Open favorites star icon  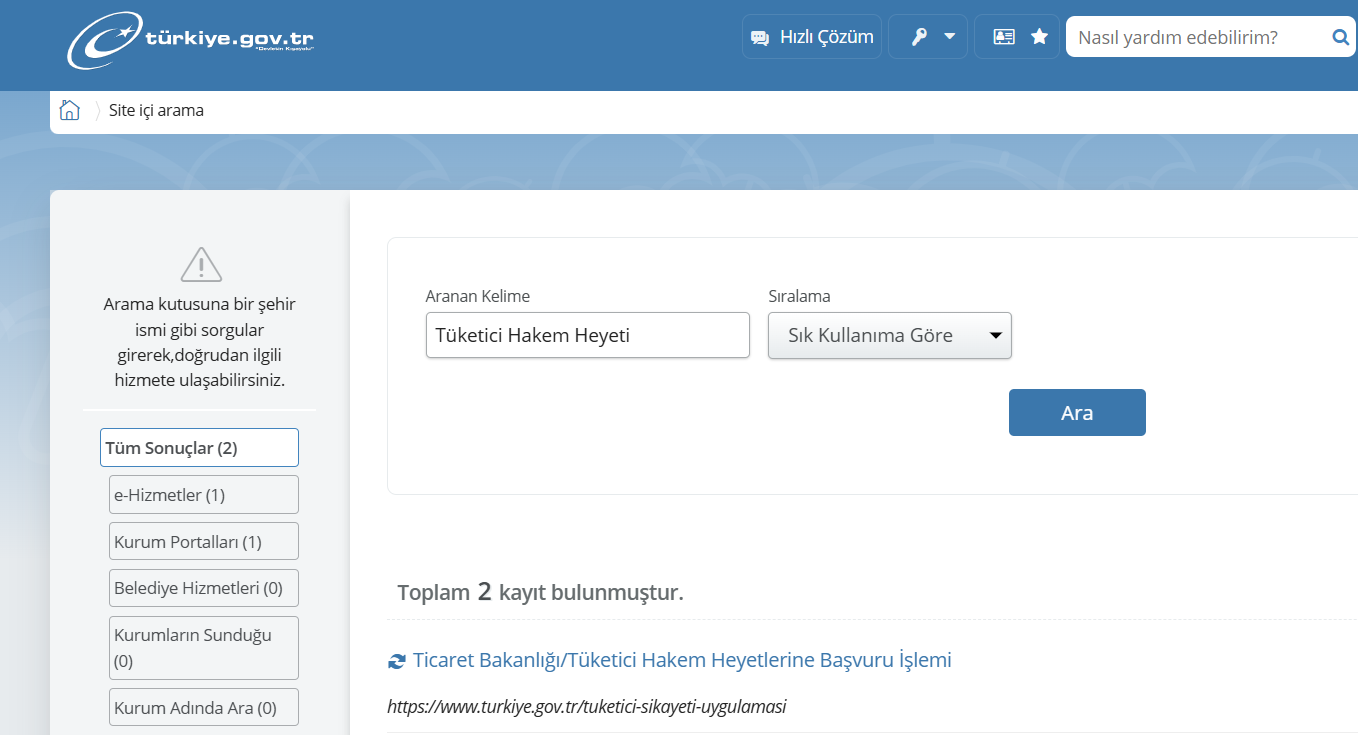coord(1039,37)
